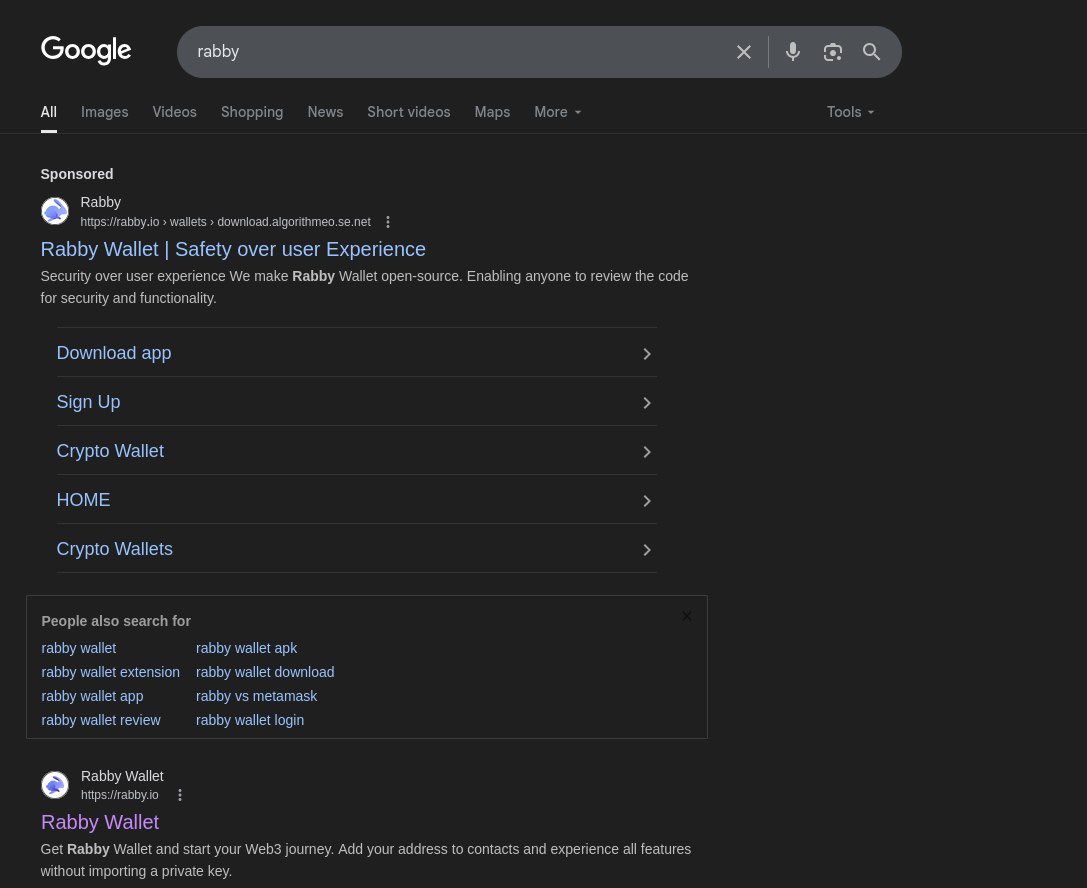
Task: Switch to the Short videos tab
Action: [x=408, y=112]
